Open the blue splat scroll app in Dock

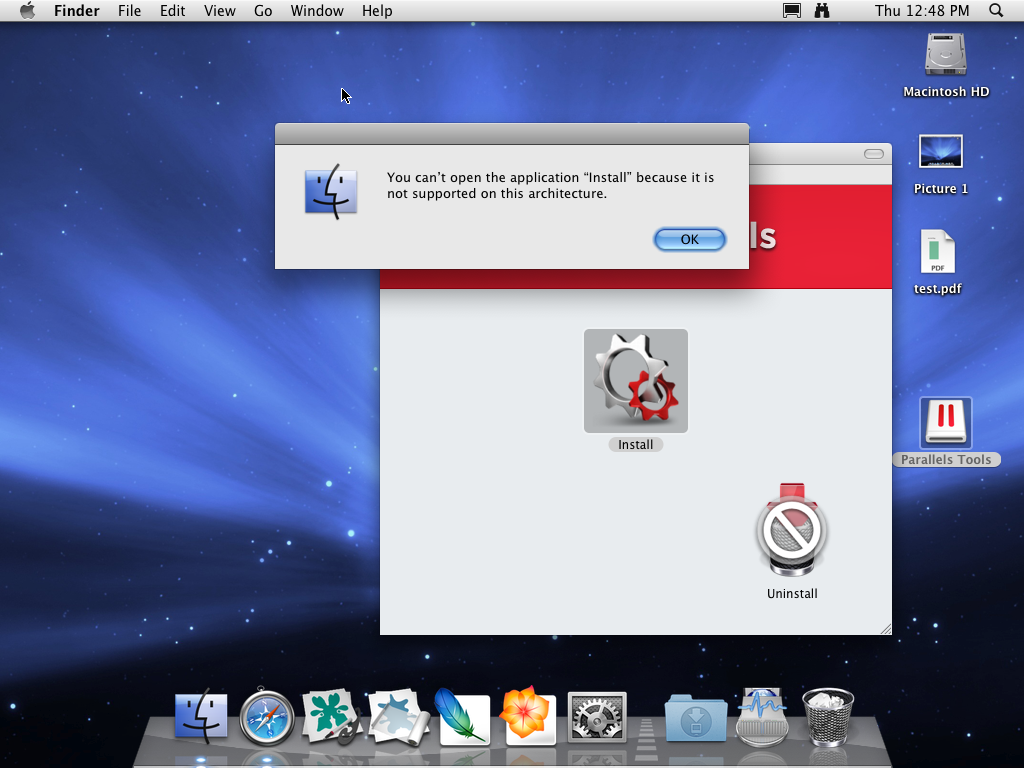[x=398, y=716]
